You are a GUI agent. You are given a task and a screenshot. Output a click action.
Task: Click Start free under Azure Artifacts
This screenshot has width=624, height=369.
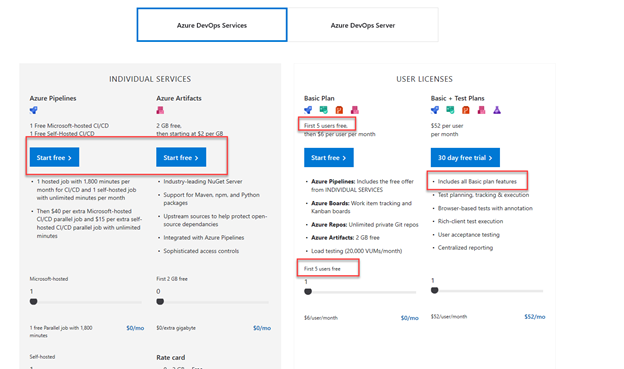pos(181,157)
